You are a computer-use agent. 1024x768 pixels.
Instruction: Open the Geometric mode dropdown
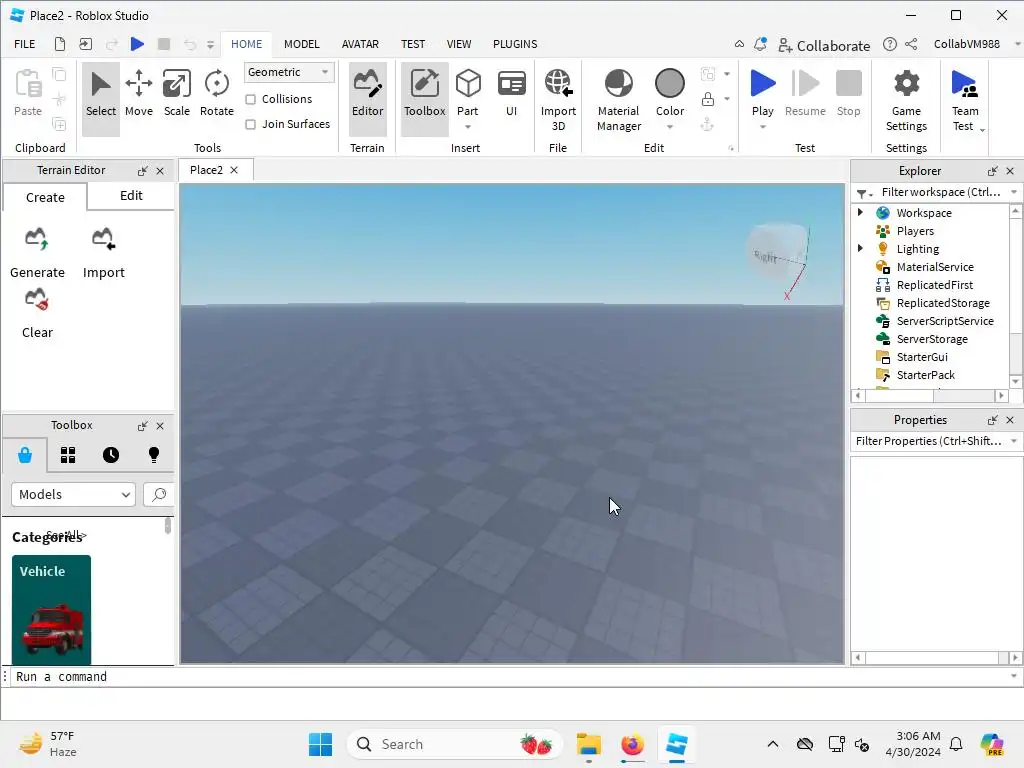(x=289, y=72)
